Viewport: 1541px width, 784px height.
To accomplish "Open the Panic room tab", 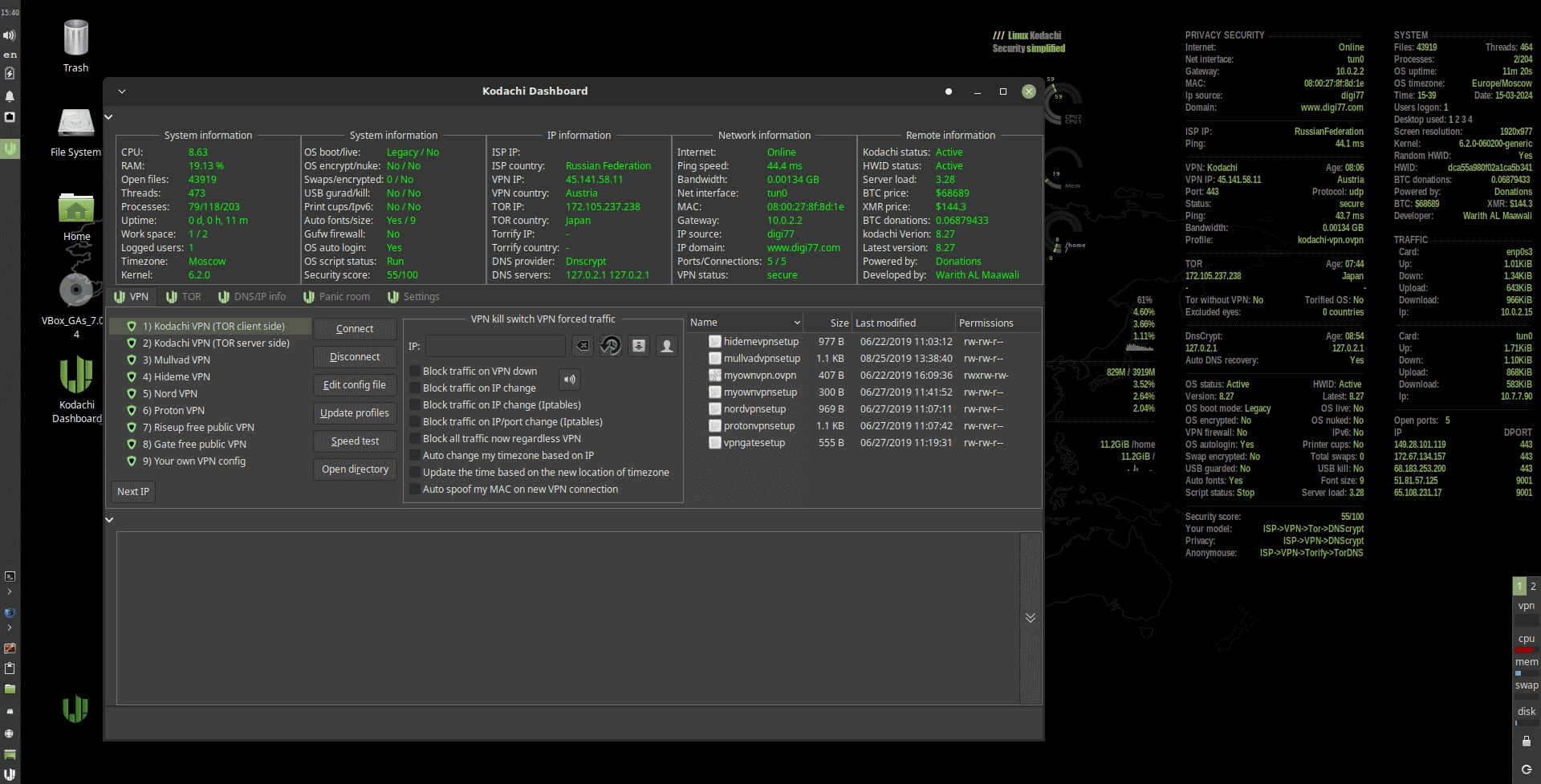I will click(337, 297).
